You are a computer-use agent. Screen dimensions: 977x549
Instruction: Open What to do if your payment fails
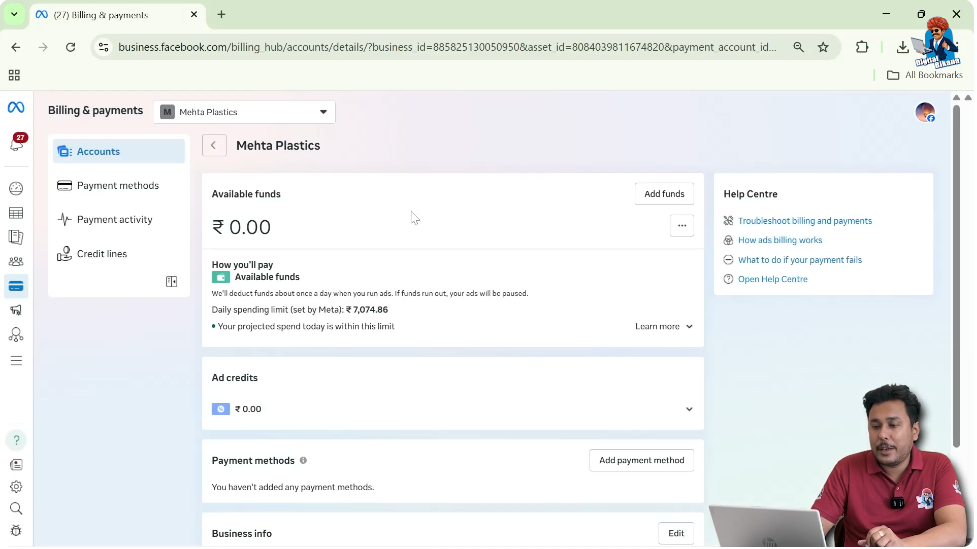pos(800,260)
